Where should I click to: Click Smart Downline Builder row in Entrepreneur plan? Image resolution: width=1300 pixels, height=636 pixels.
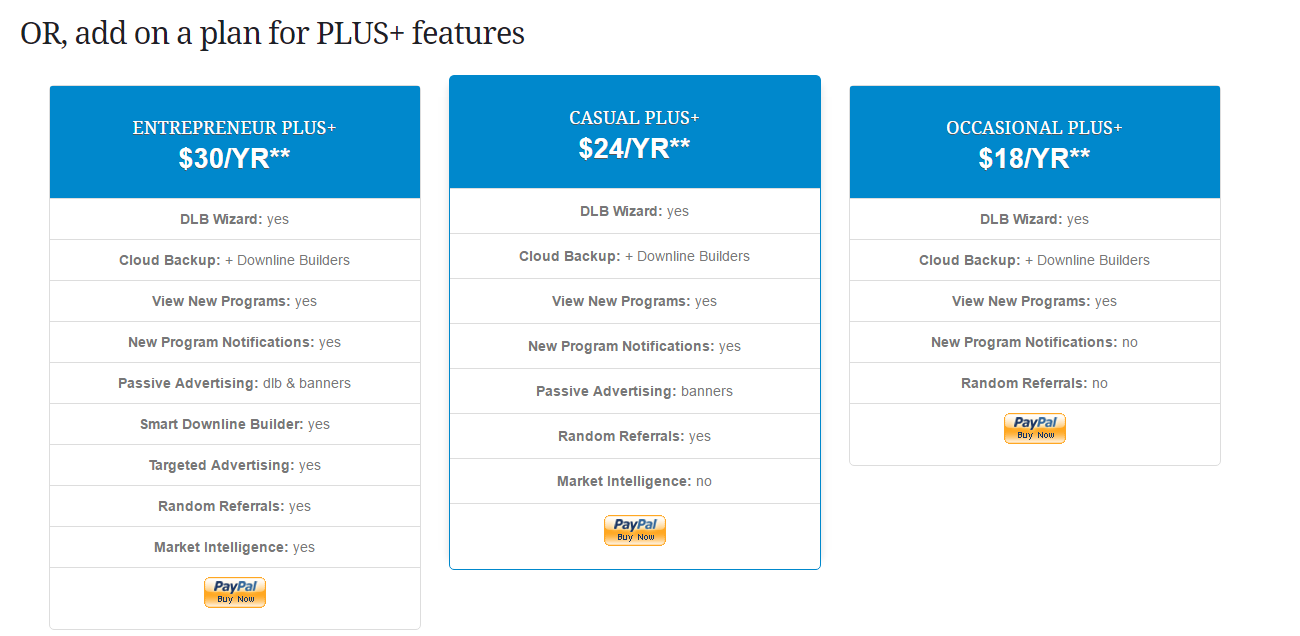[235, 424]
